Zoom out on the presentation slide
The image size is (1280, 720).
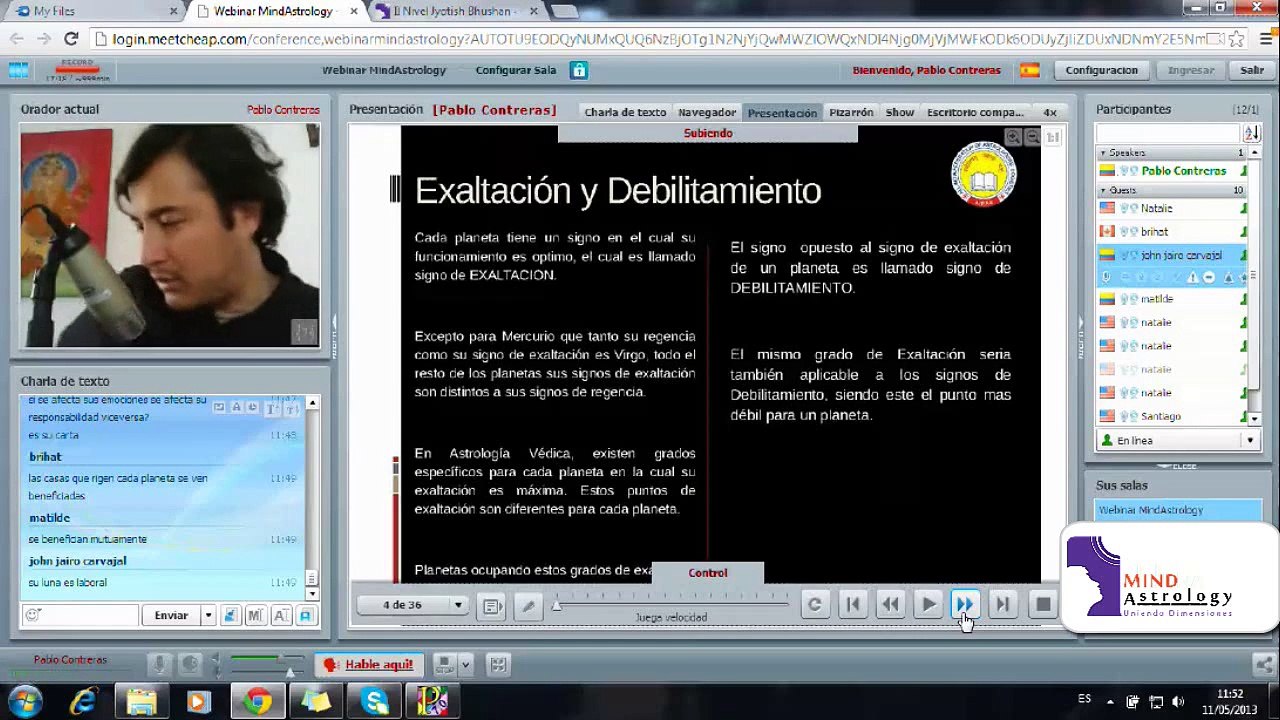click(x=1033, y=137)
